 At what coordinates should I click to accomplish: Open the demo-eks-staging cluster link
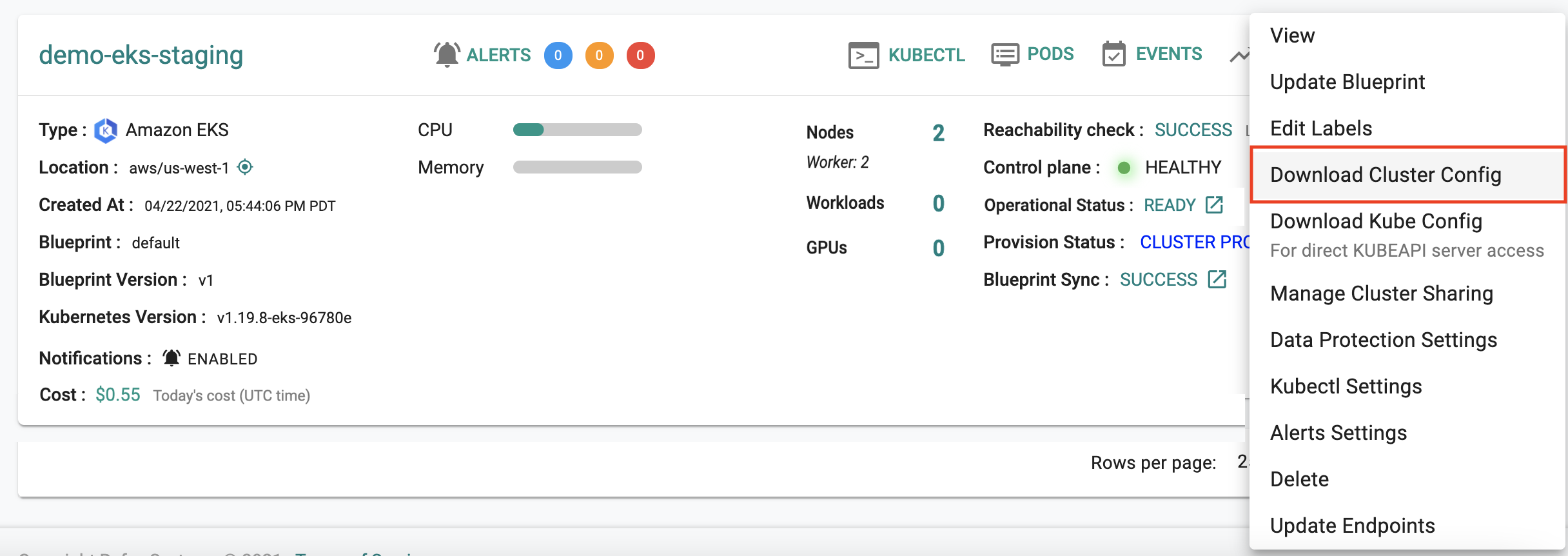[x=141, y=55]
